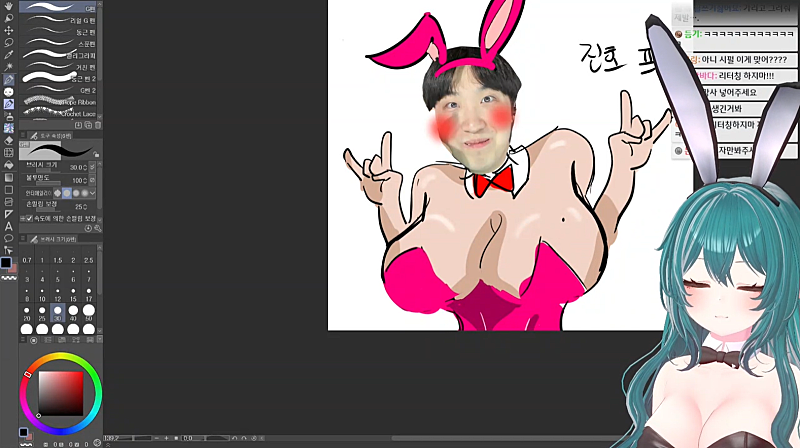Select the Frame border tool
This screenshot has height=448, width=800.
[x=9, y=202]
